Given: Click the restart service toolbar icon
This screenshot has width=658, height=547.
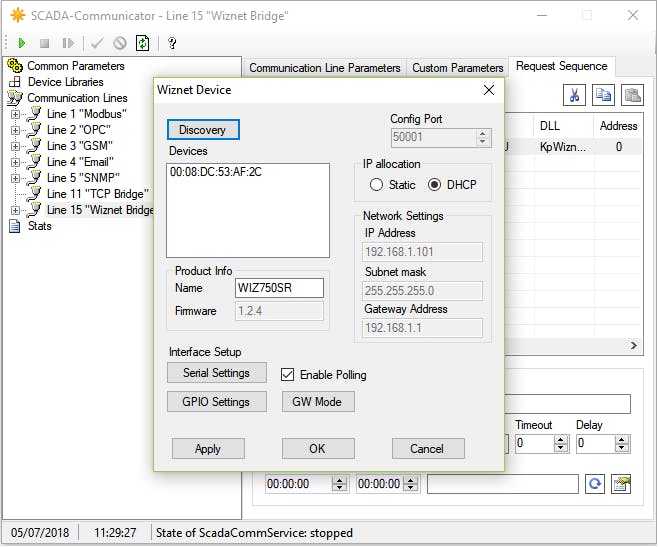Looking at the screenshot, I should pyautogui.click(x=68, y=43).
